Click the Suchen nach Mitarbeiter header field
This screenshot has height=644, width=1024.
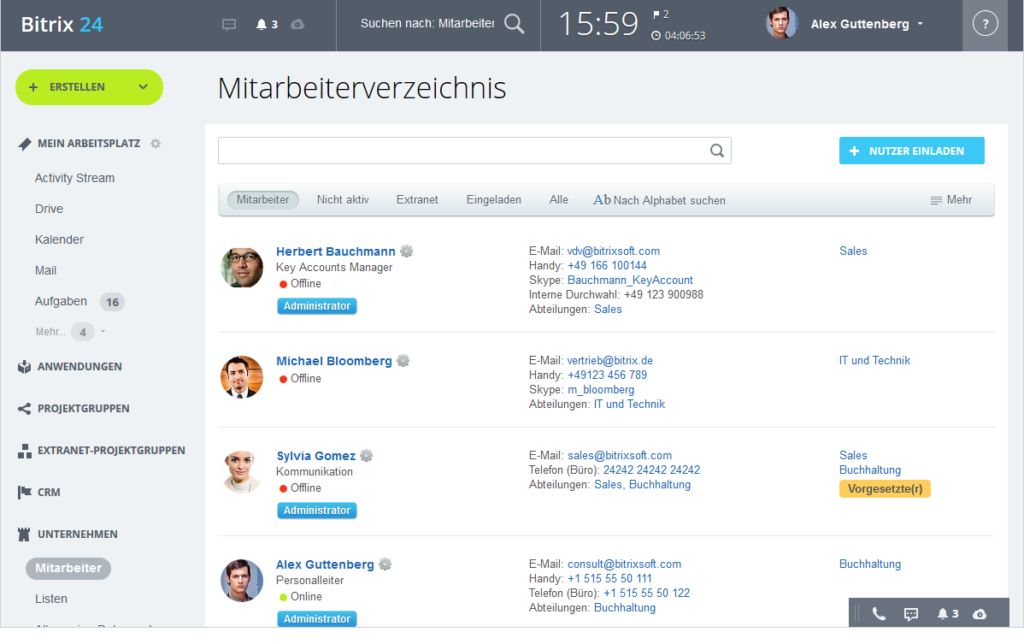[427, 24]
